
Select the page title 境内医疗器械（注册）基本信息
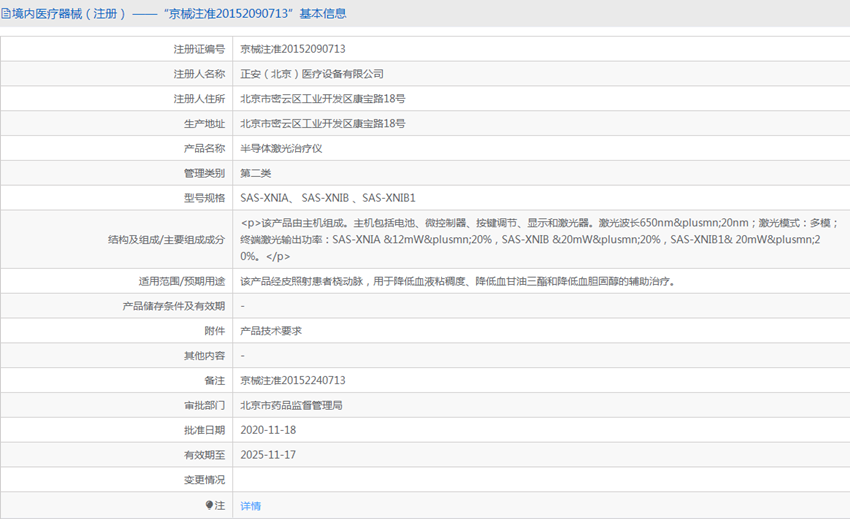click(179, 14)
